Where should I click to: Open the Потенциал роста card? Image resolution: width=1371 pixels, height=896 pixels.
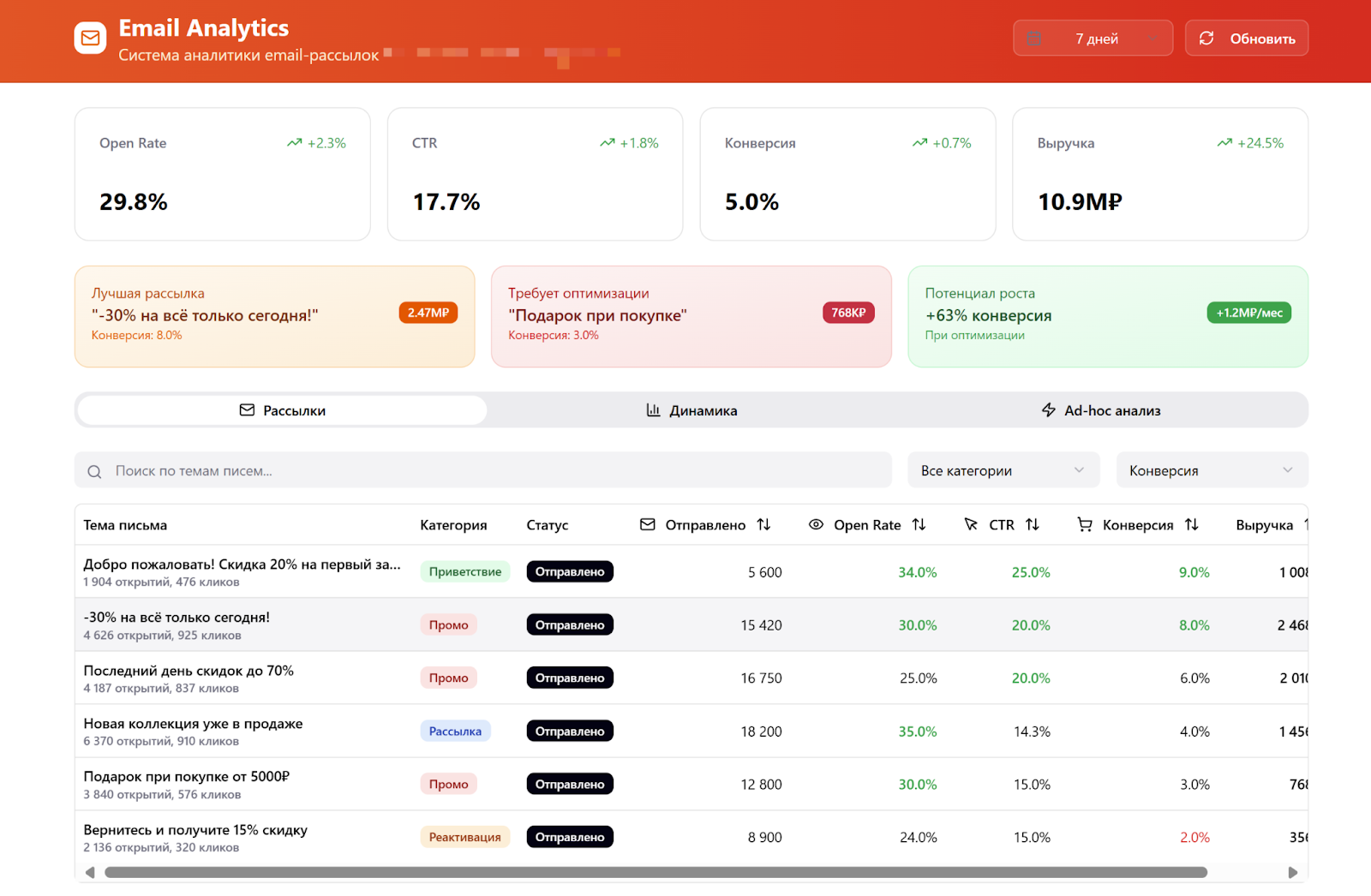[x=1108, y=316]
